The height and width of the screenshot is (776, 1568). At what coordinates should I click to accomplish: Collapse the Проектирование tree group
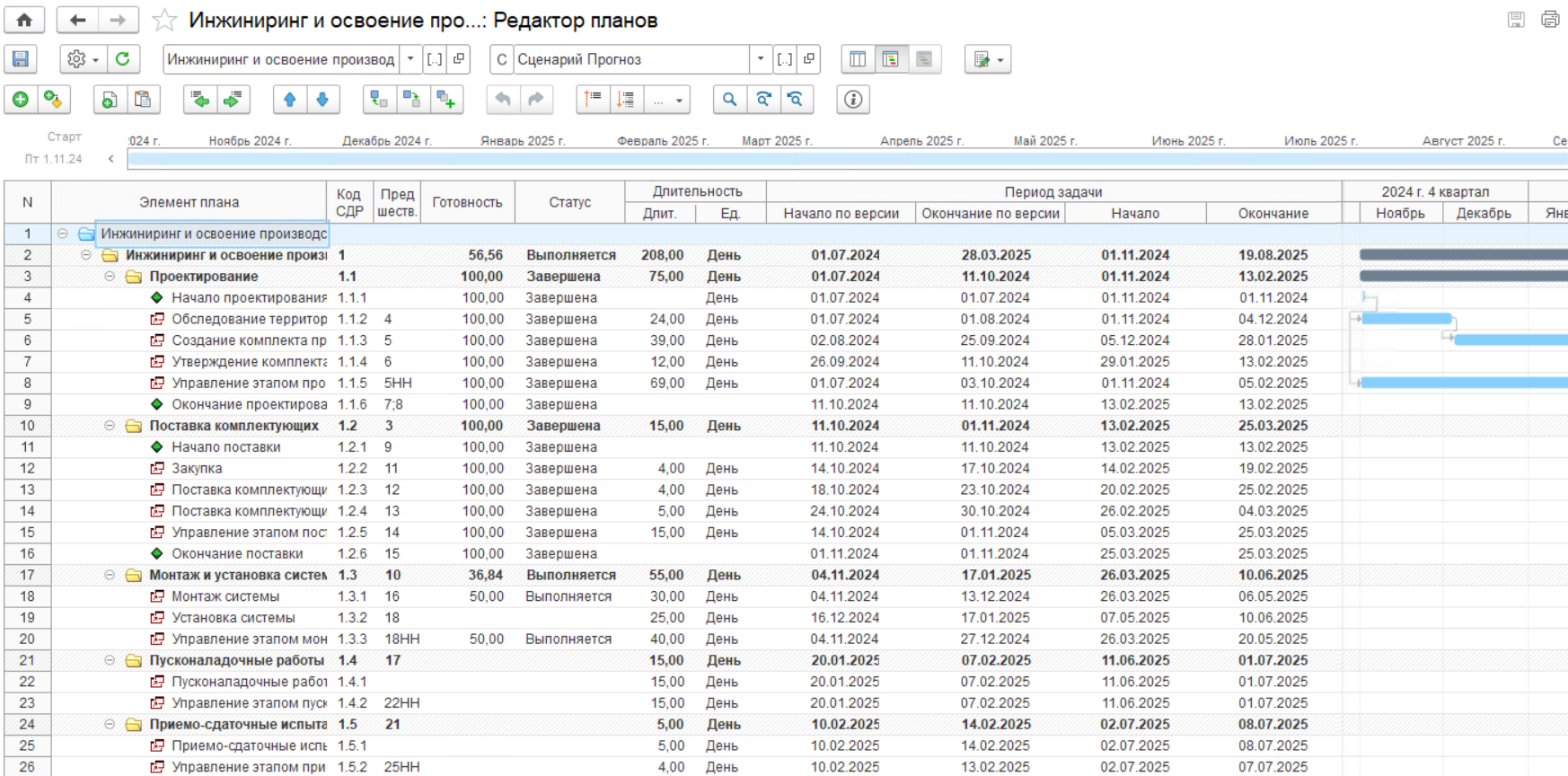coord(110,277)
